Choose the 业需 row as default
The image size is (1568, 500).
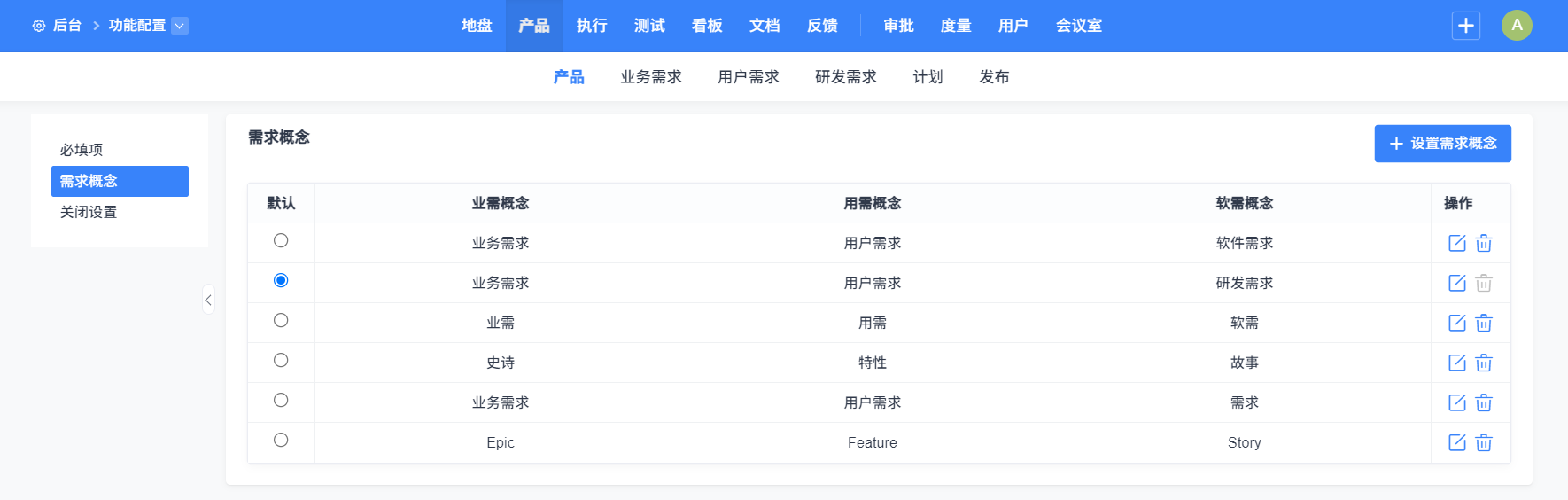tap(281, 320)
